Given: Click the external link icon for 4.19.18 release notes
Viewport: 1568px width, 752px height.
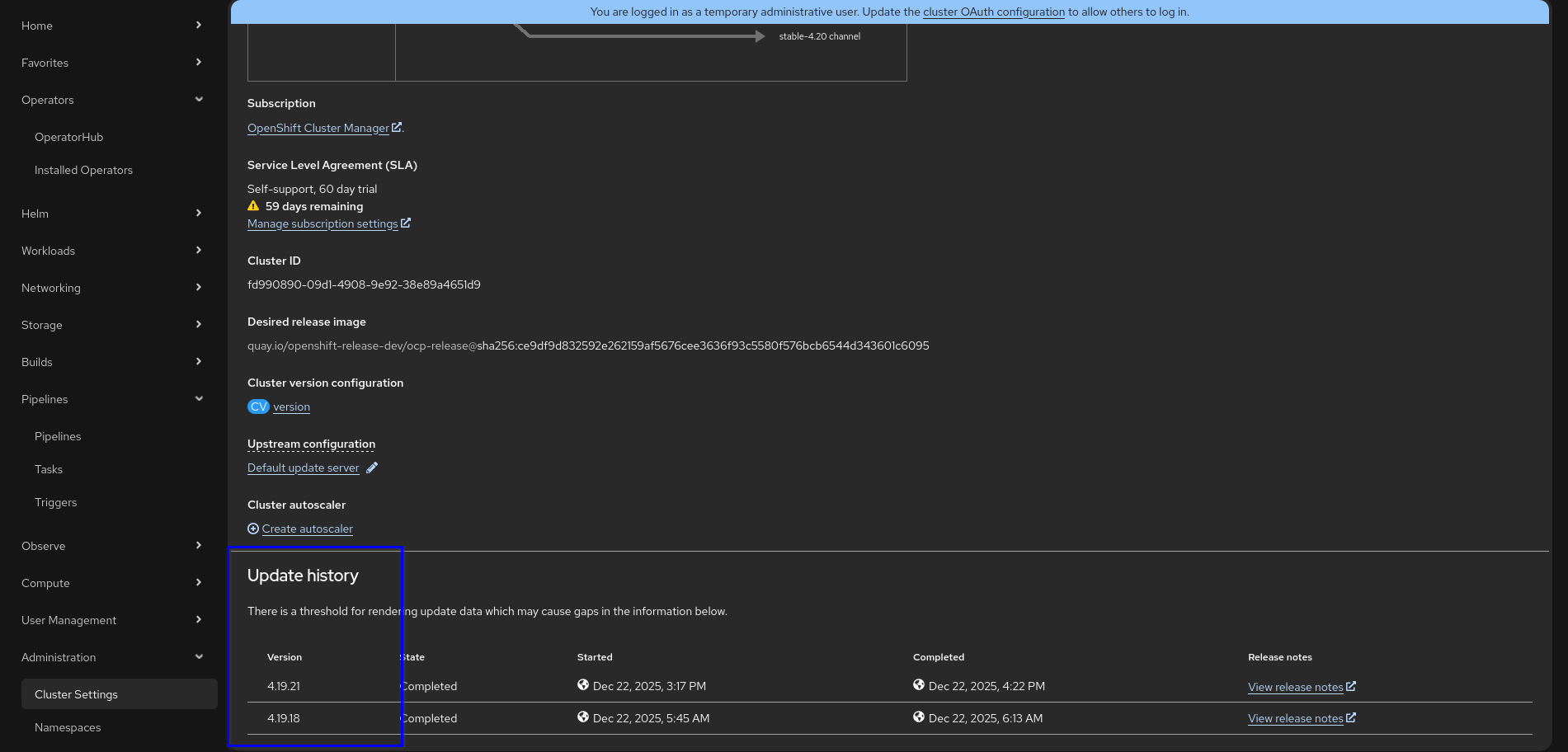Looking at the screenshot, I should pos(1351,718).
